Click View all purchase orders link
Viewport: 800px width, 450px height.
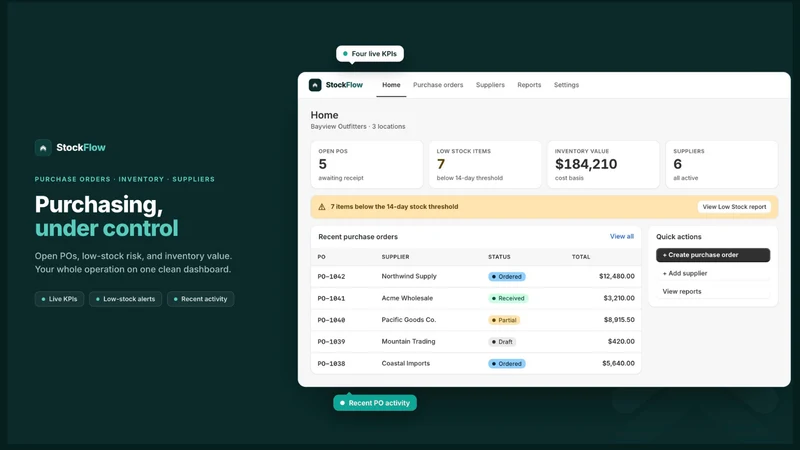pyautogui.click(x=621, y=236)
